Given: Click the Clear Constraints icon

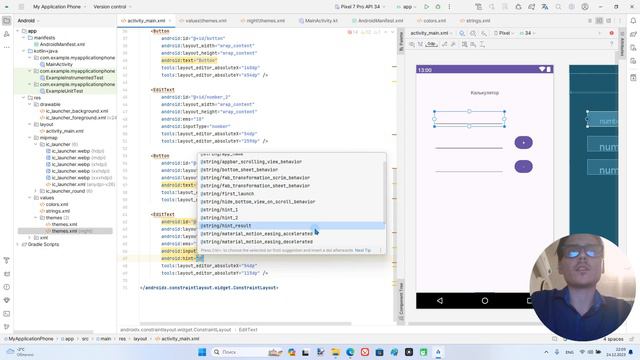Looking at the screenshot, I should [444, 44].
